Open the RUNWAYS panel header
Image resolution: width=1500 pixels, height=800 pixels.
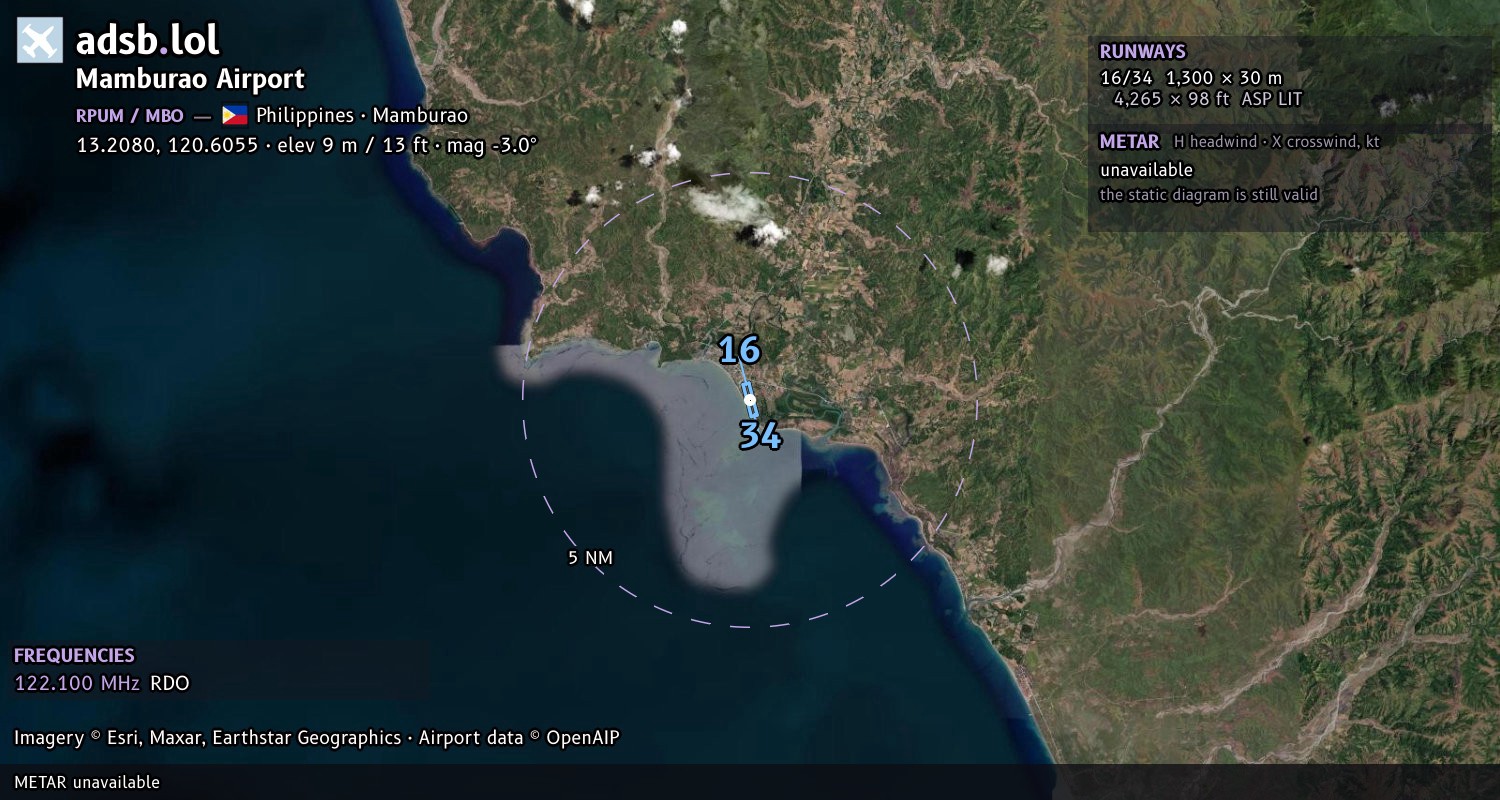click(x=1142, y=52)
